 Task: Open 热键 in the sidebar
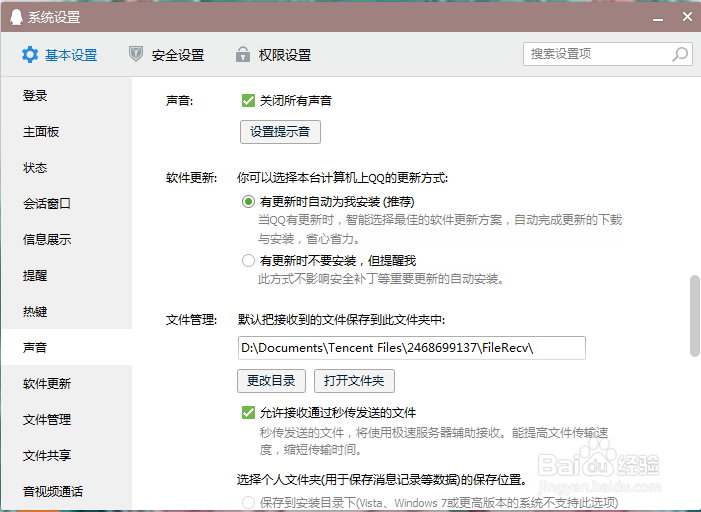[67, 311]
